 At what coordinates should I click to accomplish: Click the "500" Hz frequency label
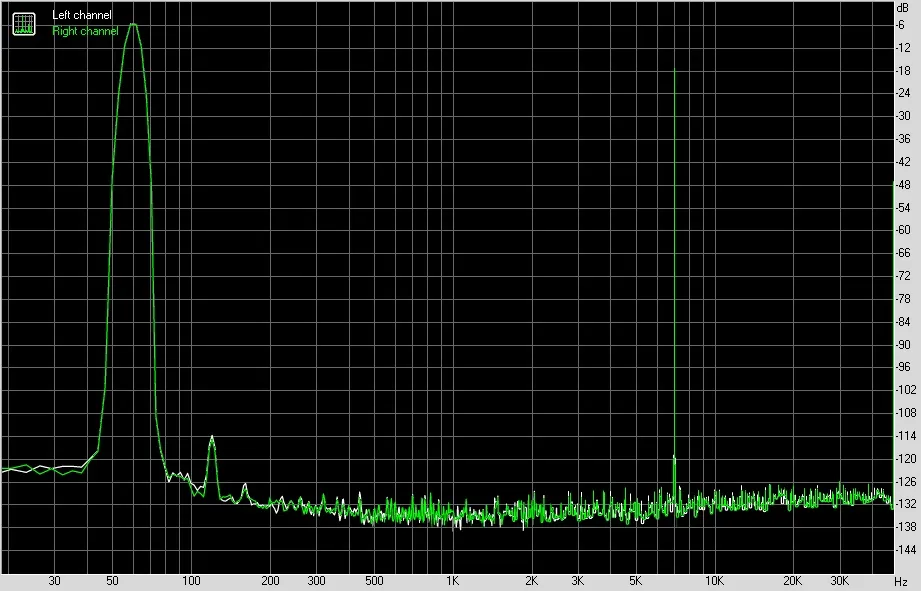374,581
